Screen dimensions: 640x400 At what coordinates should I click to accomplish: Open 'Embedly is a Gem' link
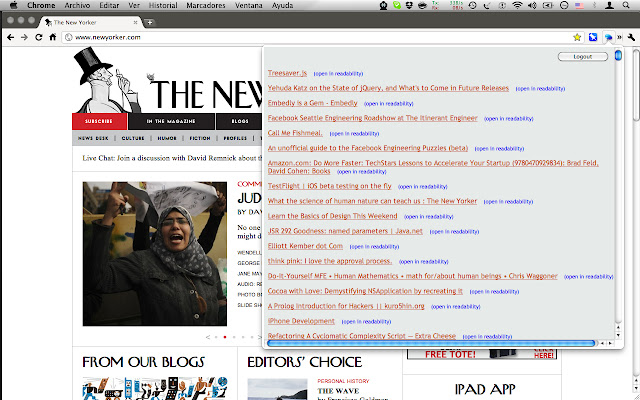pos(313,103)
